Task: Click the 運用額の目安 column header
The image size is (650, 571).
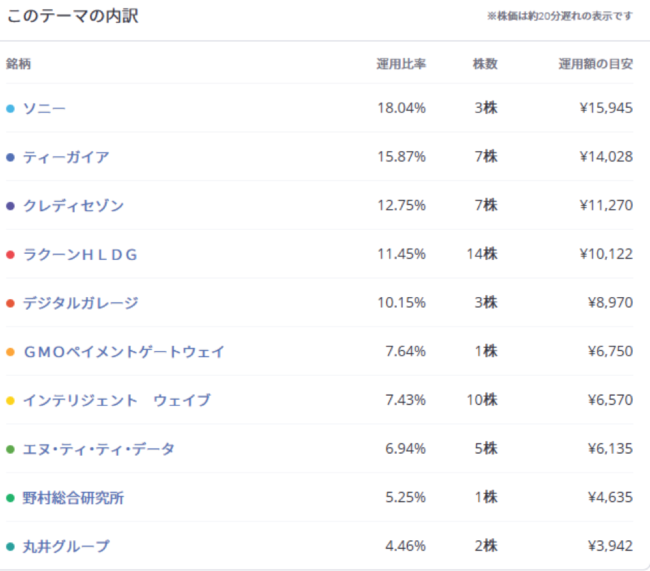Action: [595, 64]
